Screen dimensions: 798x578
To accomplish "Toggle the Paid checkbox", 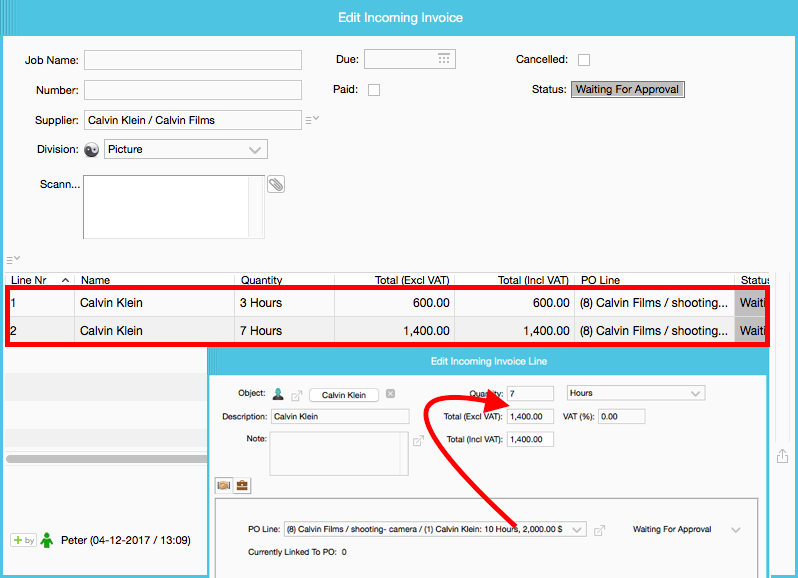I will [x=374, y=90].
